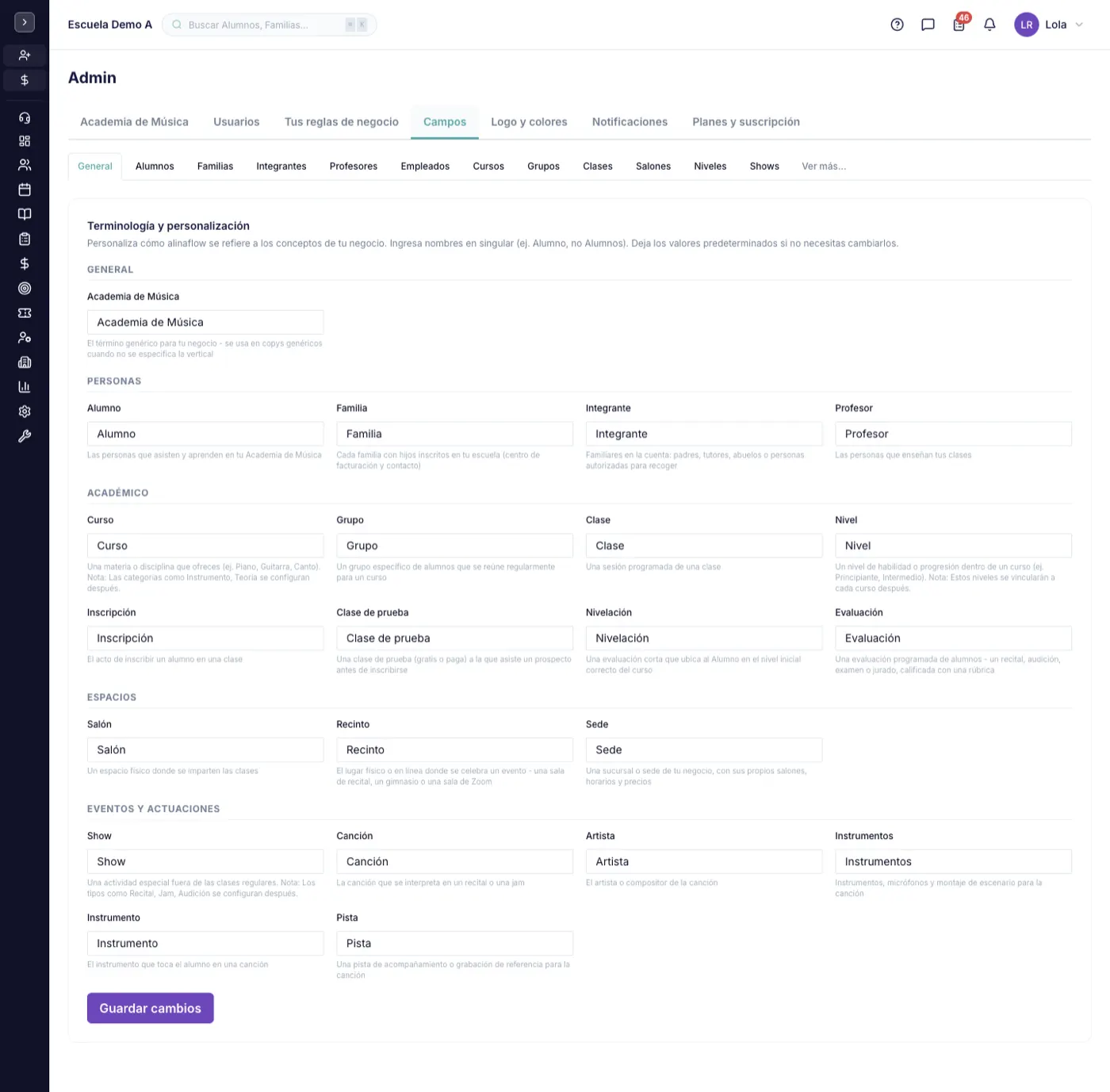1110x1092 pixels.
Task: Select the Cursos sub-tab
Action: [x=488, y=167]
